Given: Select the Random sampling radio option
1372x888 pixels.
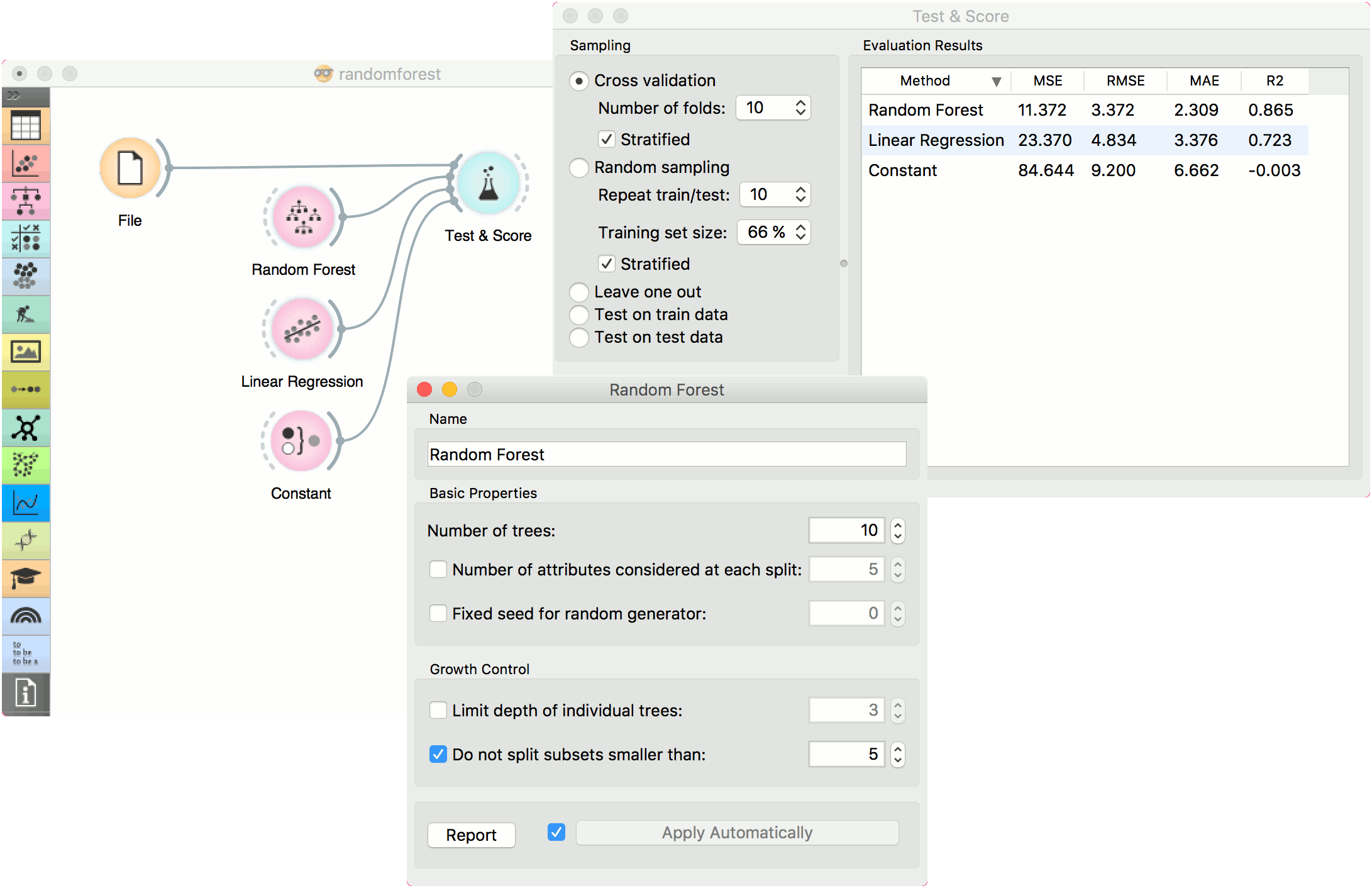Looking at the screenshot, I should 578,168.
